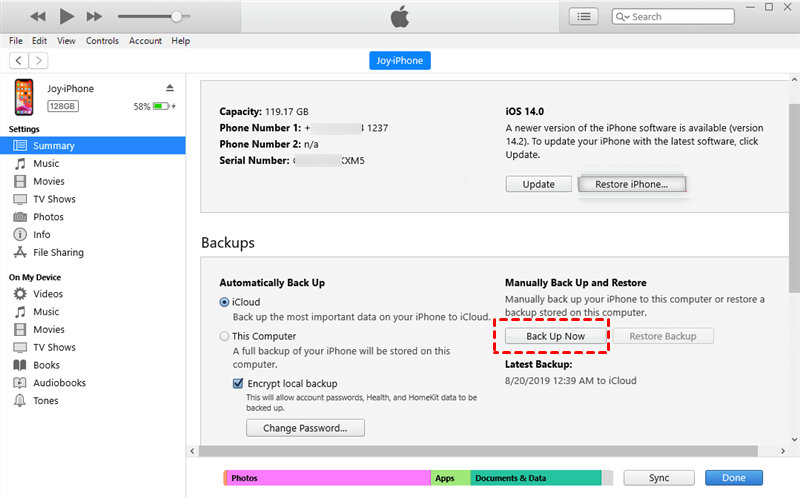
Task: Click the Change Password... button
Action: pyautogui.click(x=305, y=428)
